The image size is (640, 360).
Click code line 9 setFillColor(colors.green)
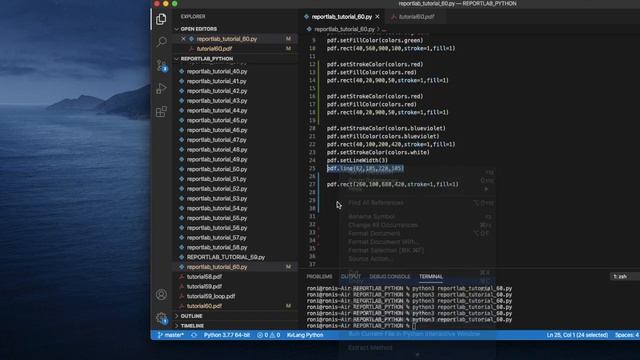(x=375, y=40)
